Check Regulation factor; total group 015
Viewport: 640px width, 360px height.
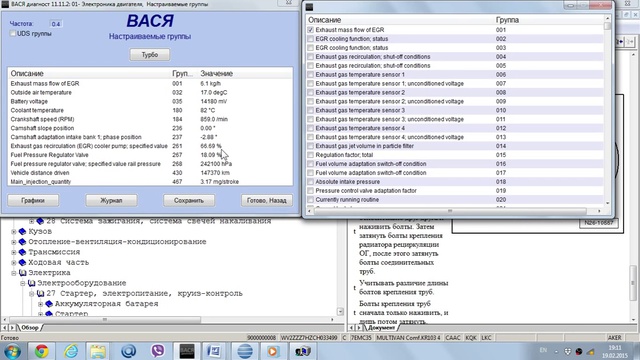[x=311, y=155]
